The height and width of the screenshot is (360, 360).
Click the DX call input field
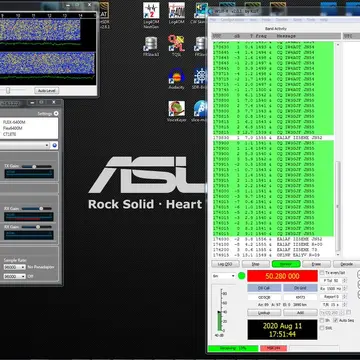264,297
